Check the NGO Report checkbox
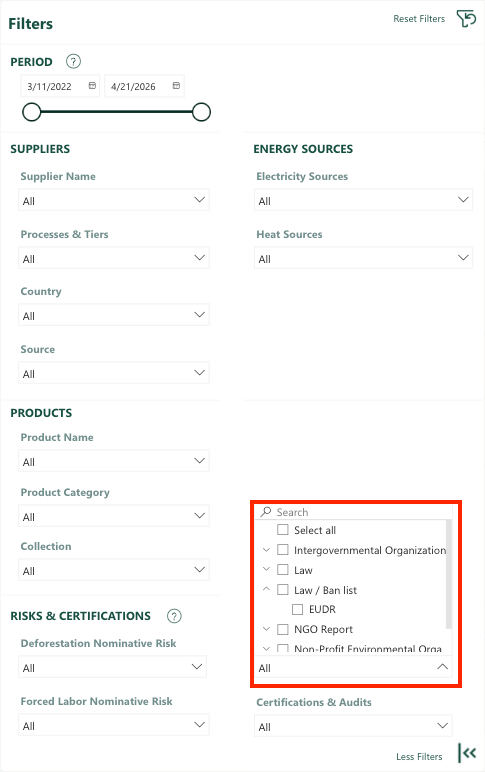This screenshot has height=772, width=485. (x=283, y=629)
